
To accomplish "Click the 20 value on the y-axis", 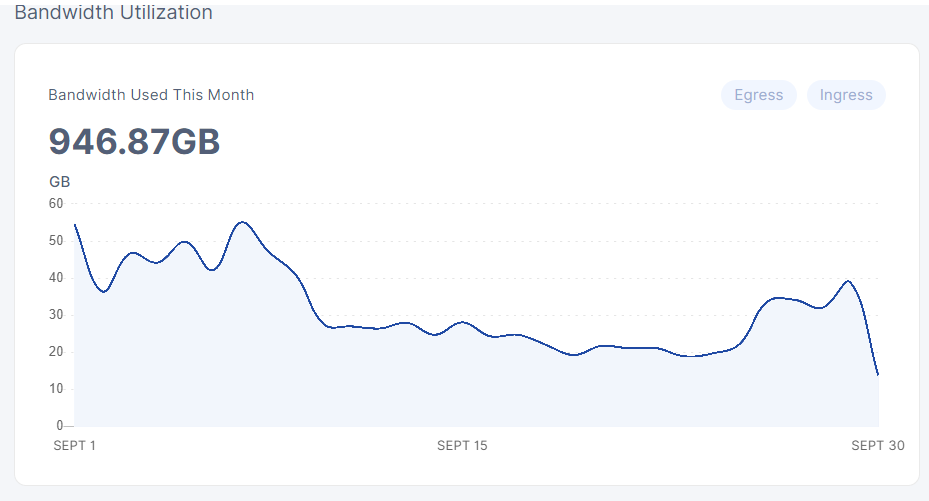I will point(55,351).
